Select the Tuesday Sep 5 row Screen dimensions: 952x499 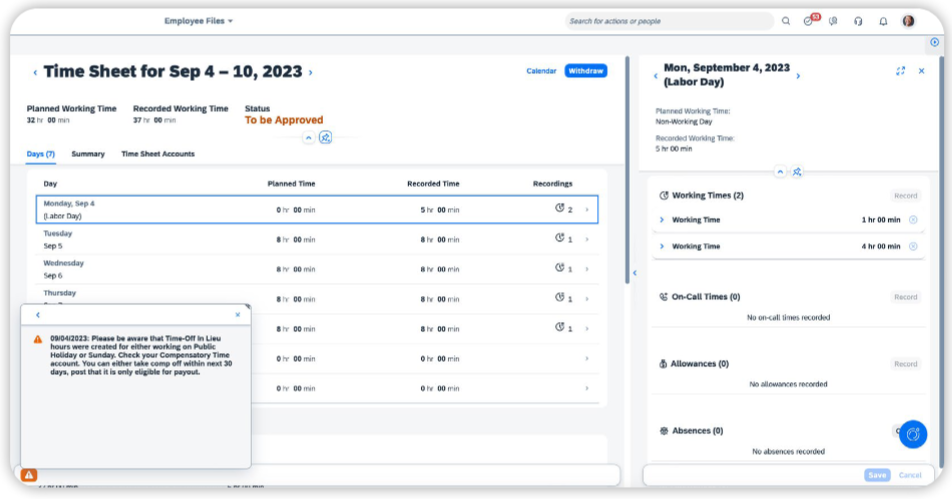click(x=317, y=239)
